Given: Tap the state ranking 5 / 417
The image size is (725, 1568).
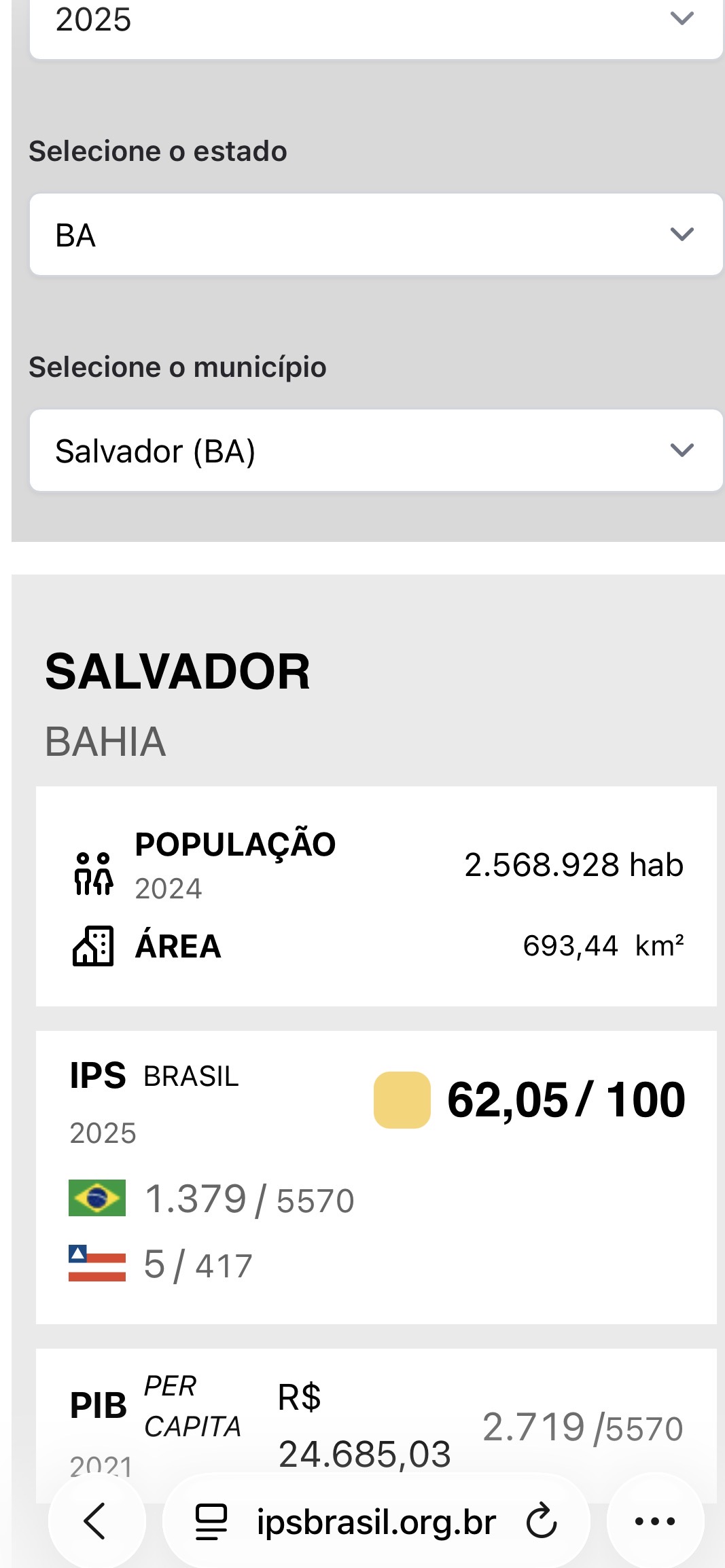Looking at the screenshot, I should [x=198, y=1265].
